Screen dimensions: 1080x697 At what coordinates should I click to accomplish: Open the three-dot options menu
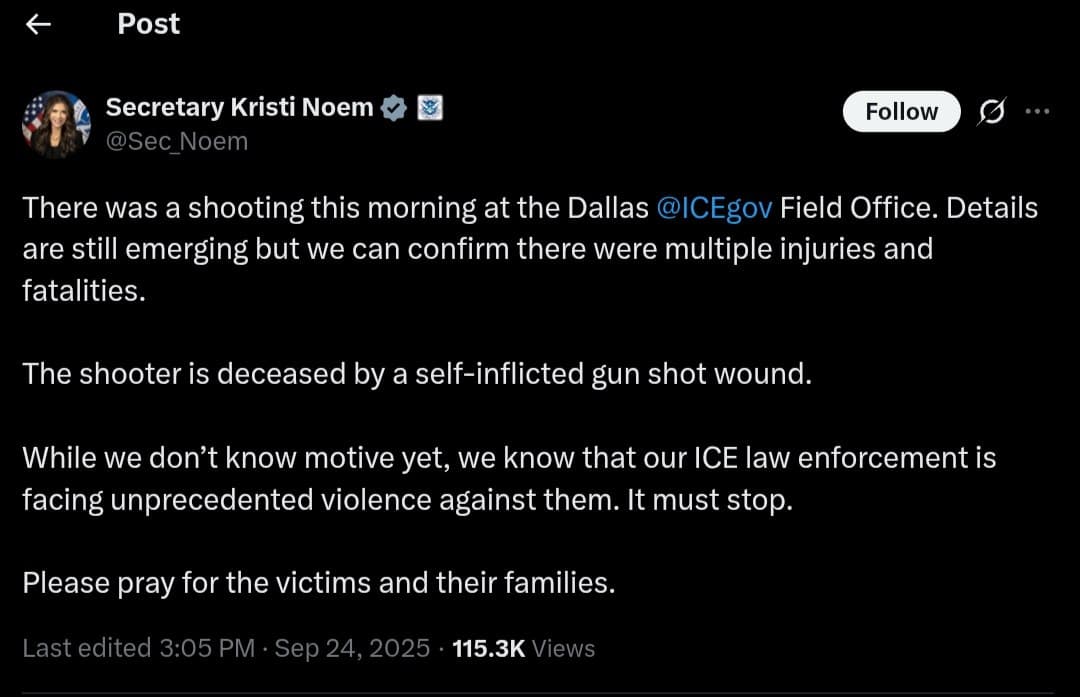point(1037,111)
